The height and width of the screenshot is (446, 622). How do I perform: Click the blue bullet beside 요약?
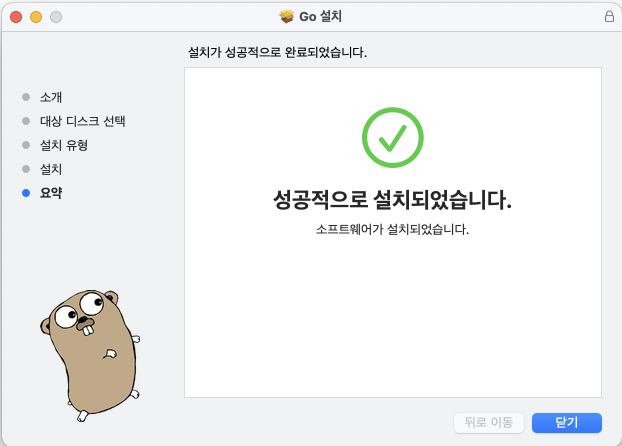pyautogui.click(x=26, y=193)
